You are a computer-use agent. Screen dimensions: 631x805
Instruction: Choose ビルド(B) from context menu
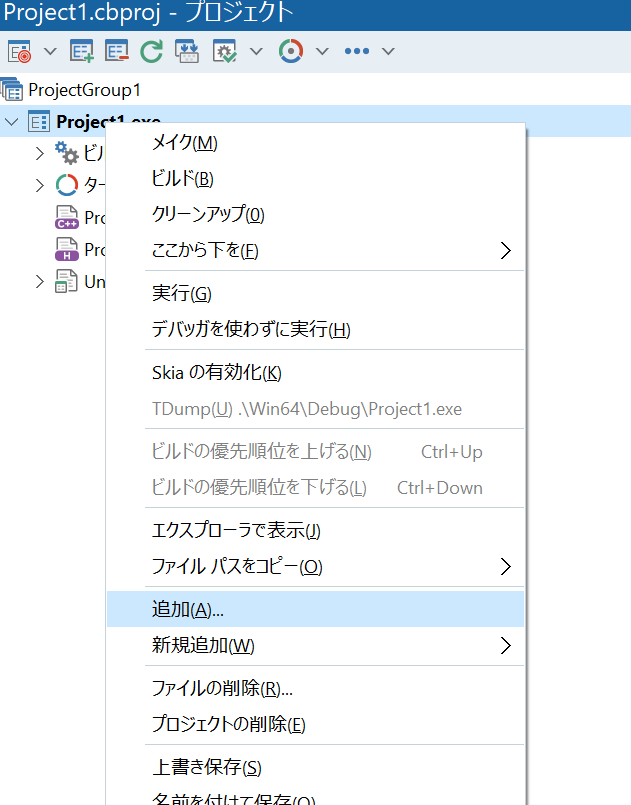click(x=182, y=179)
